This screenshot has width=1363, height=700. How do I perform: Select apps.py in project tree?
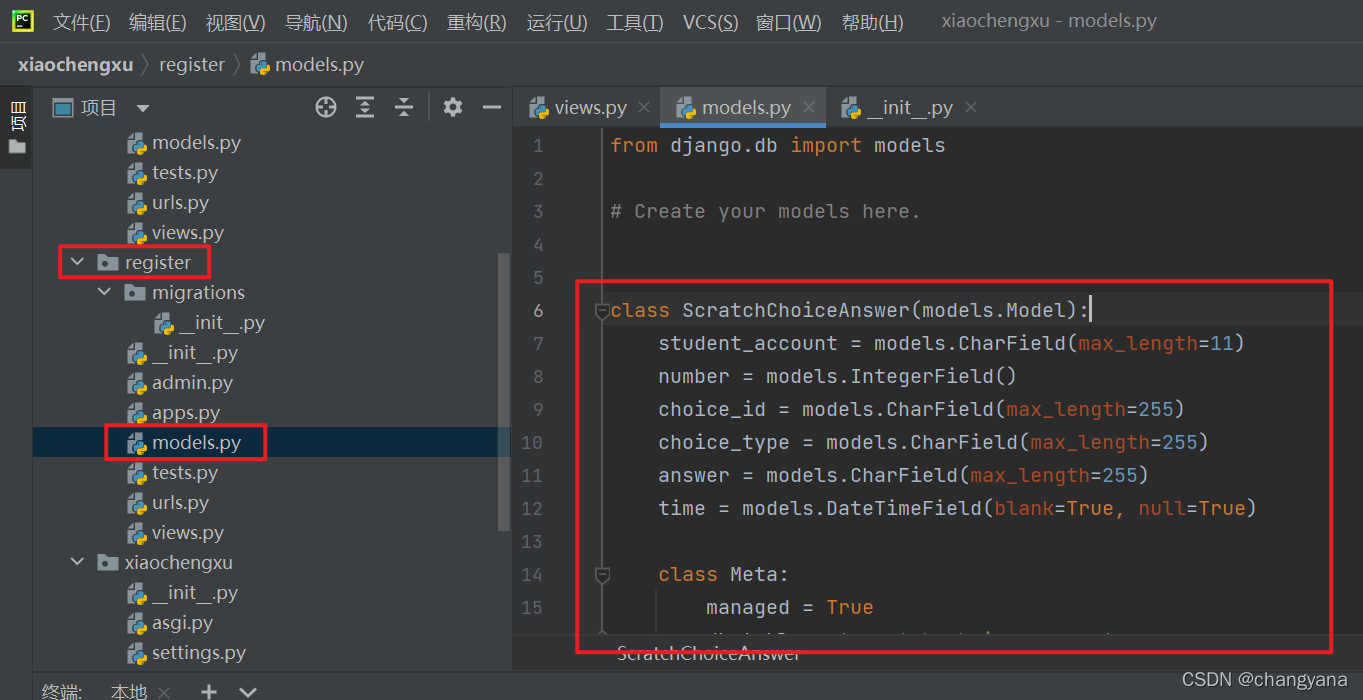coord(186,413)
